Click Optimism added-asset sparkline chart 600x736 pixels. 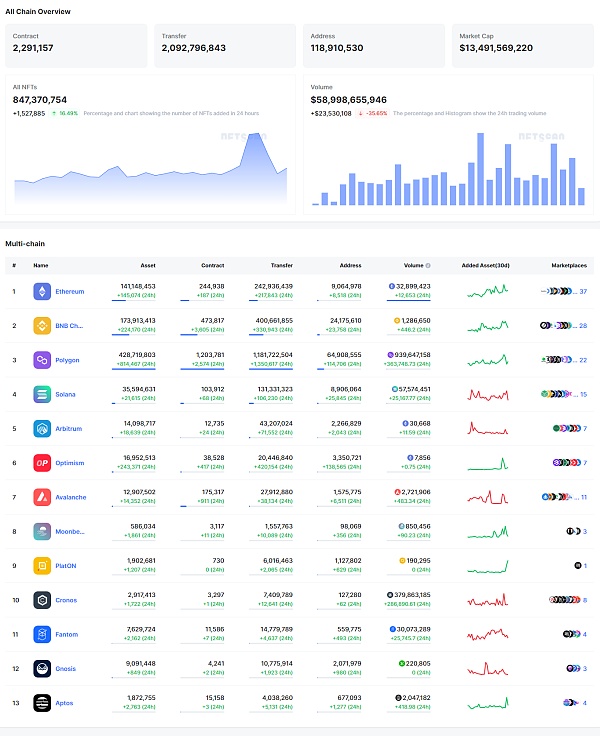click(488, 463)
